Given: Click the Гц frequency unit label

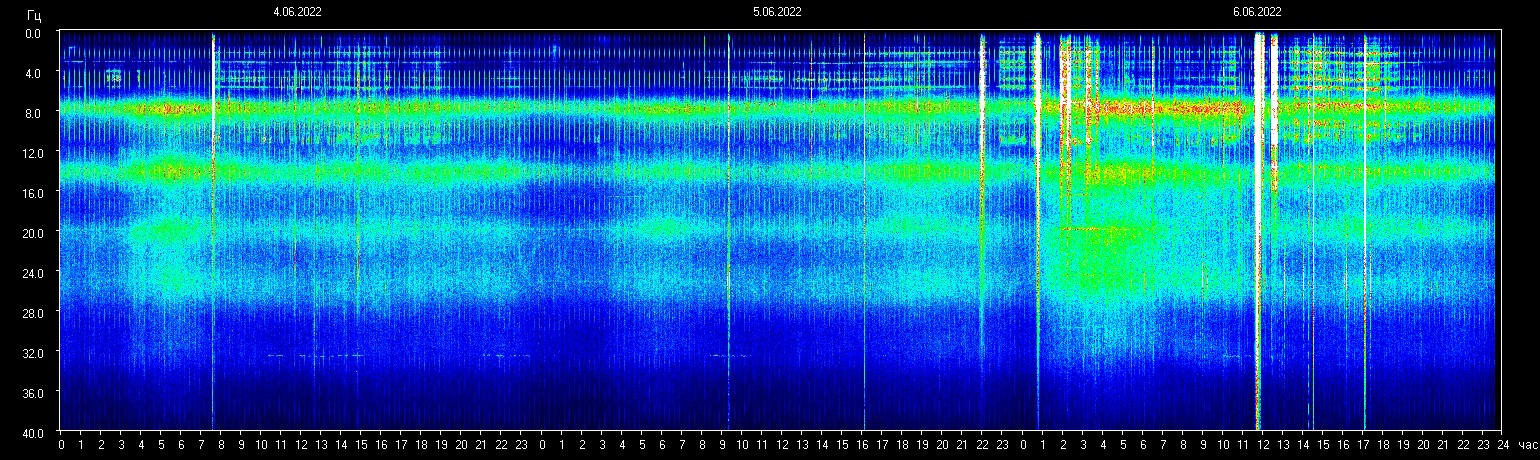Looking at the screenshot, I should (x=35, y=15).
